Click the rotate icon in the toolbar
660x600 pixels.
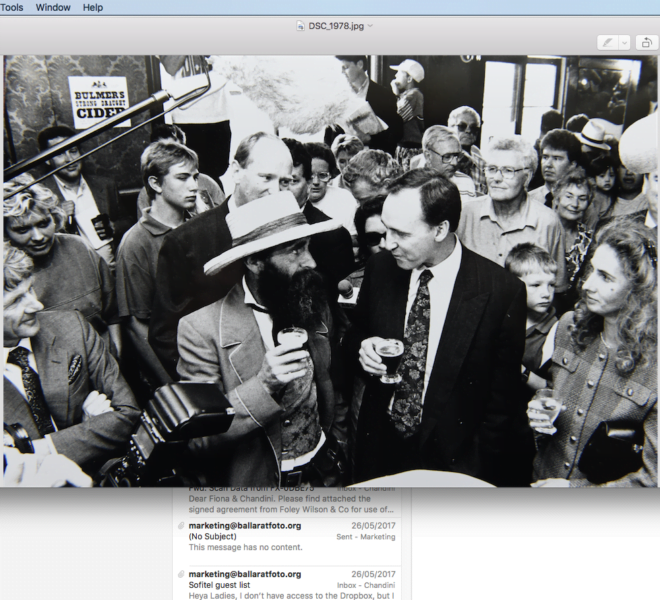[x=645, y=42]
